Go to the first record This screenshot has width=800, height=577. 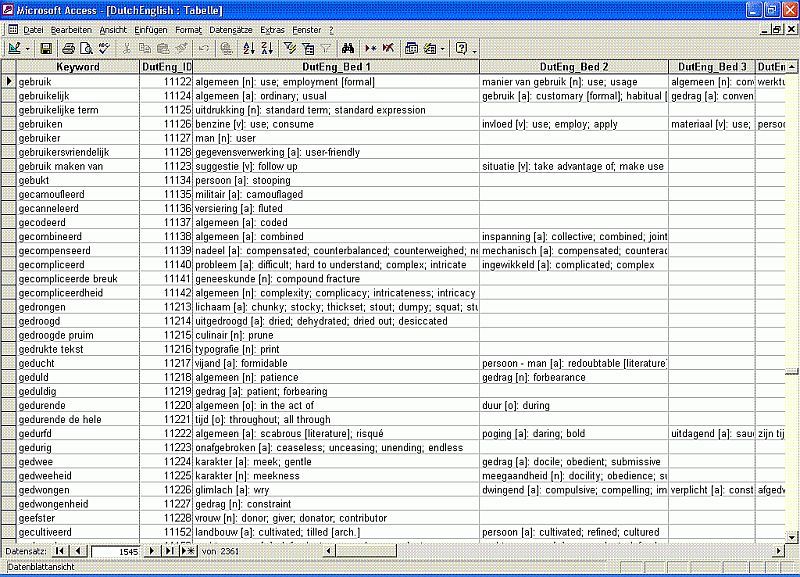point(59,551)
